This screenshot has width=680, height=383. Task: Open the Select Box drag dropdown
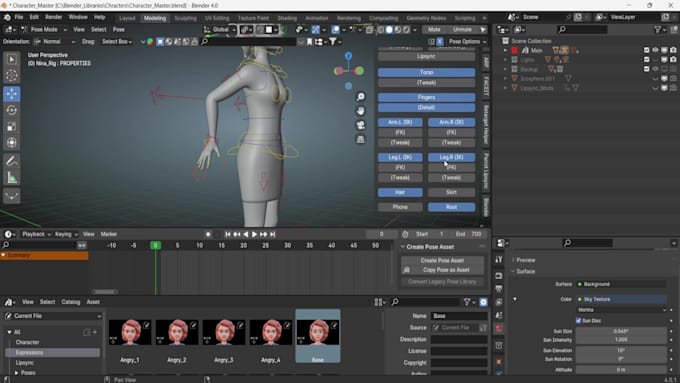(117, 42)
